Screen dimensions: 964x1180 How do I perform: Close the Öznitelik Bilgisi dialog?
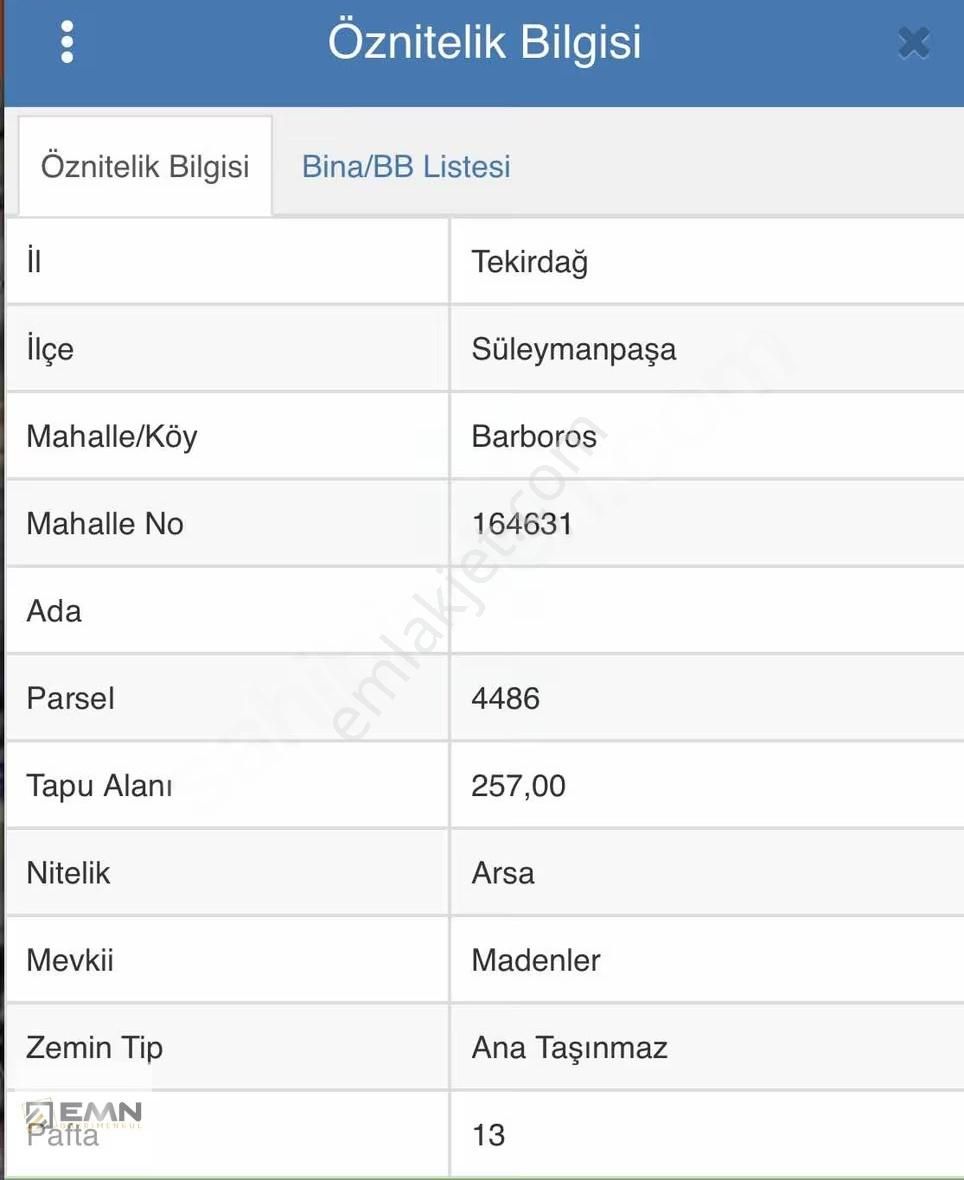914,43
